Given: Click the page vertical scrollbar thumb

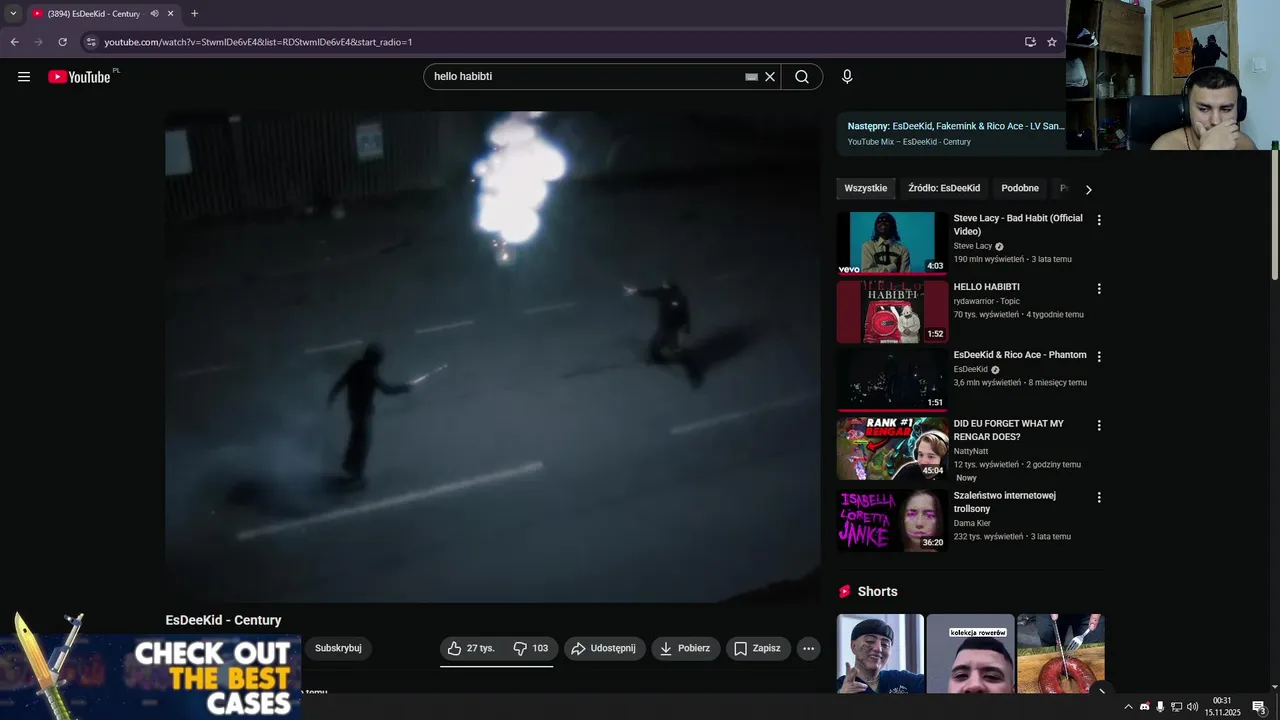Looking at the screenshot, I should (1275, 215).
